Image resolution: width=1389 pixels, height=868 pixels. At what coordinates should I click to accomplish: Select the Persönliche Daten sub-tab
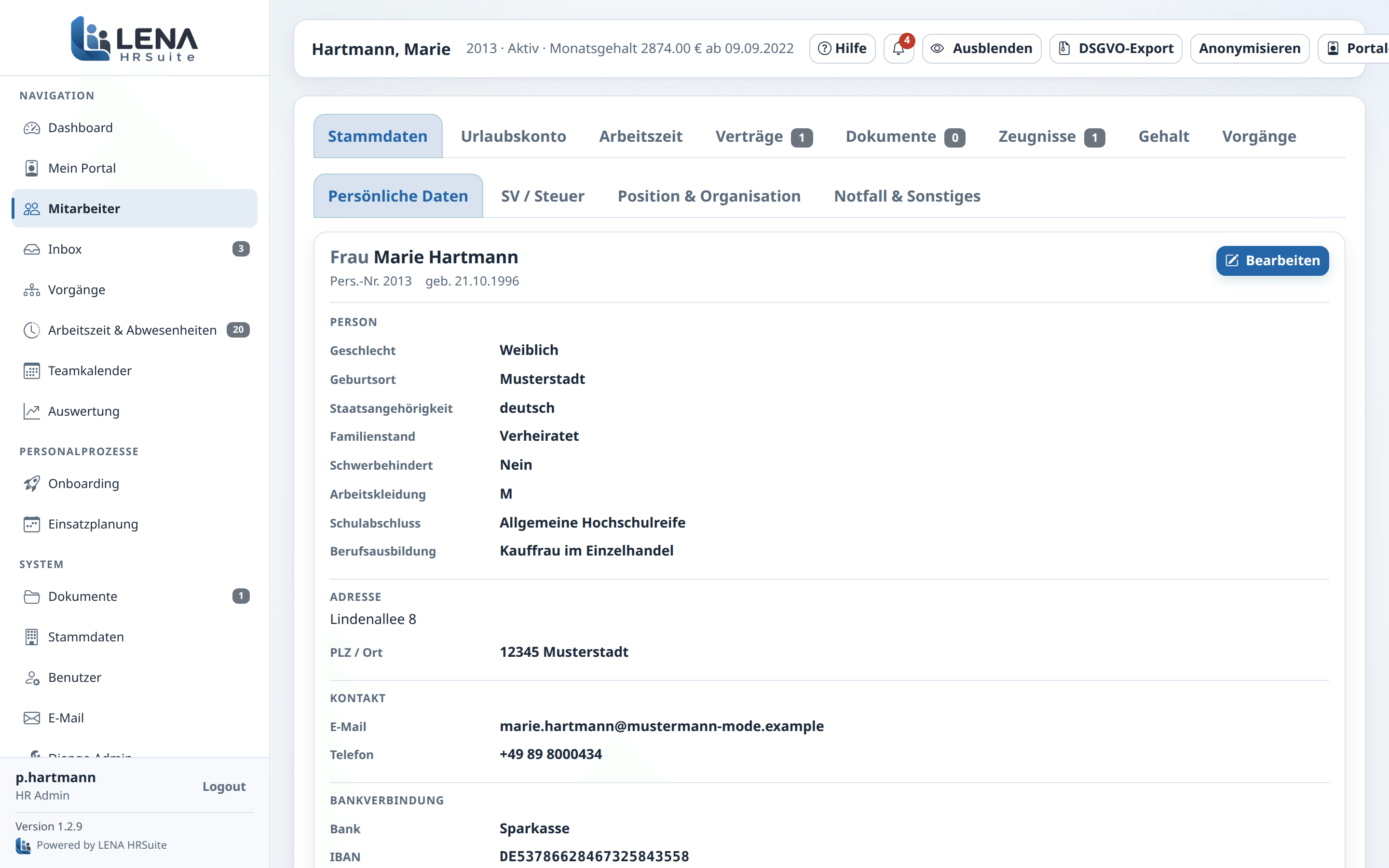click(398, 196)
